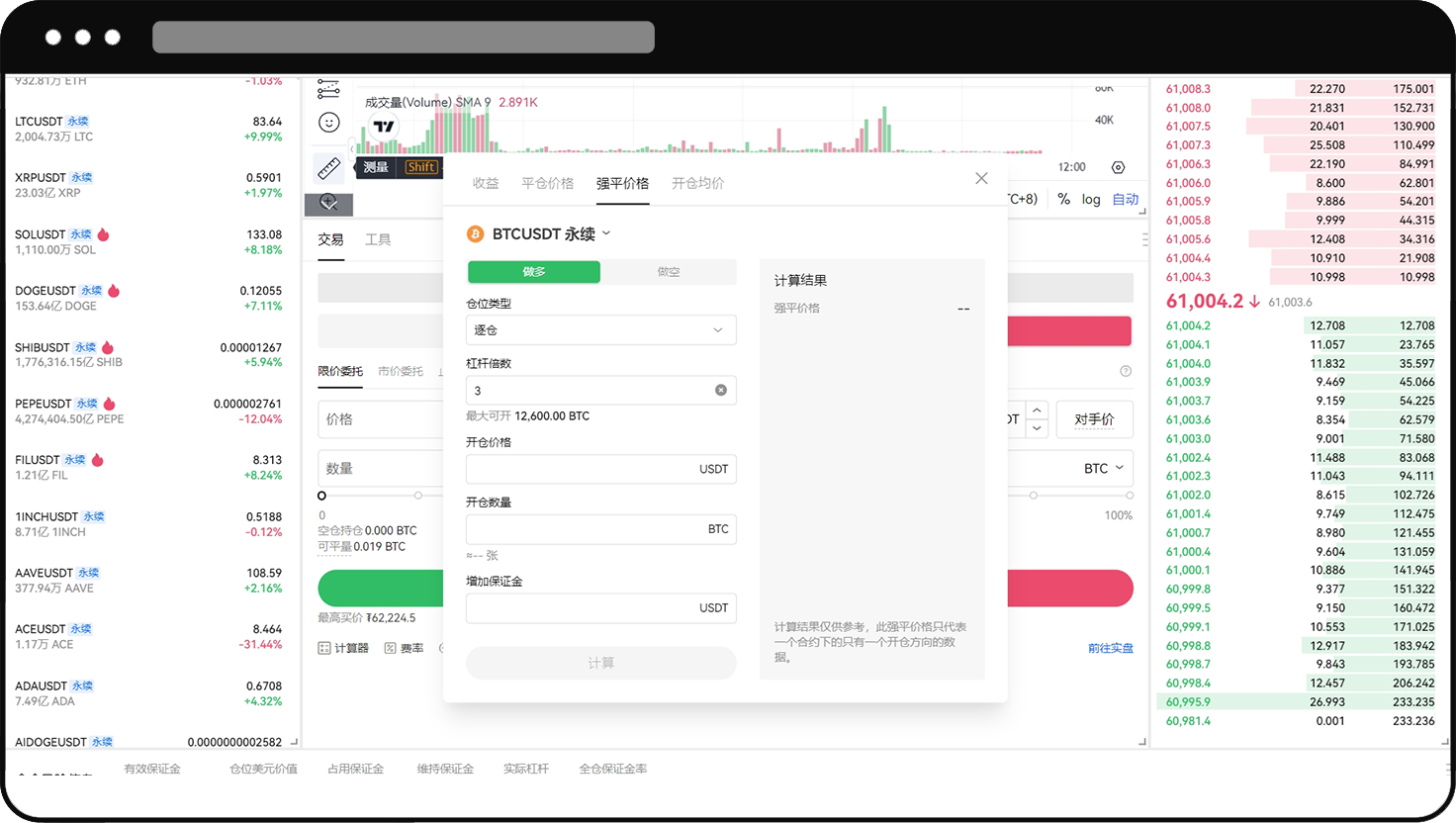
Task: Open the BTC quantity unit dropdown
Action: [1104, 468]
